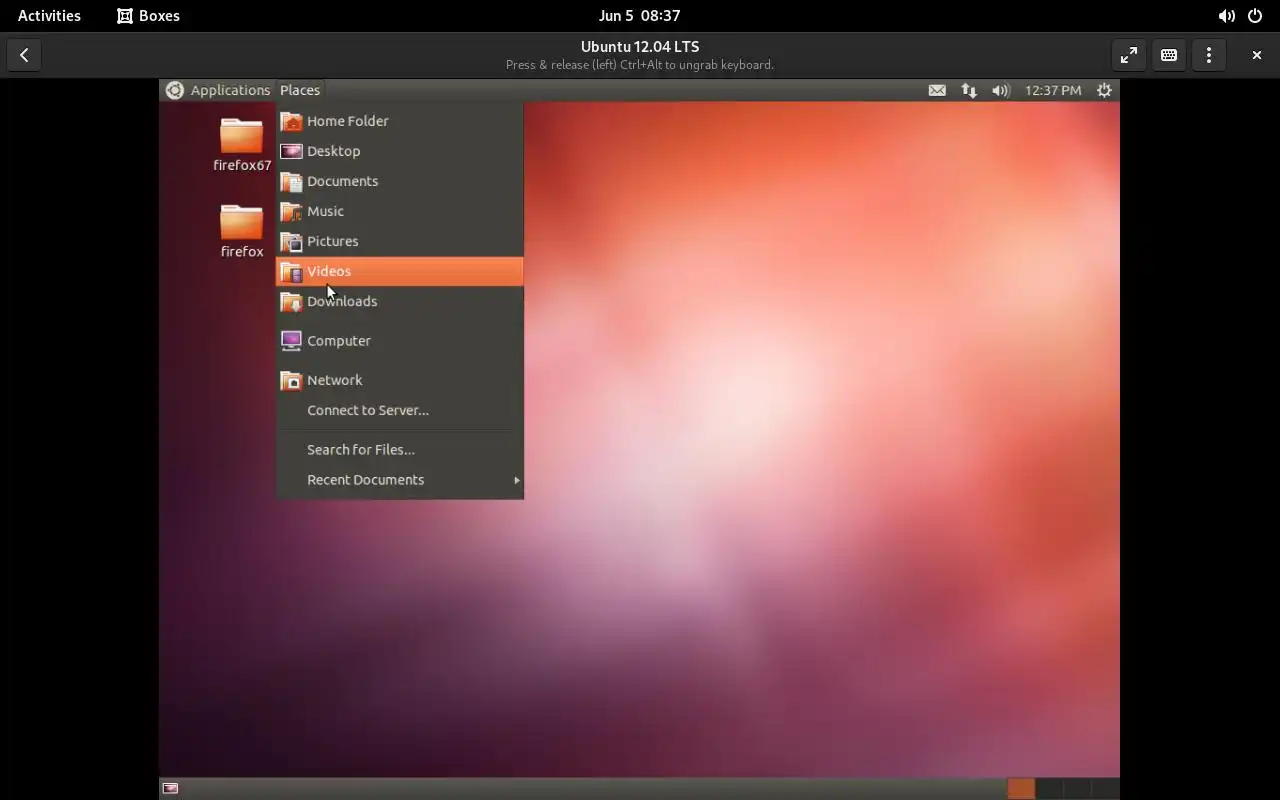The width and height of the screenshot is (1280, 800).
Task: Open Downloads from Places menu
Action: (399, 301)
